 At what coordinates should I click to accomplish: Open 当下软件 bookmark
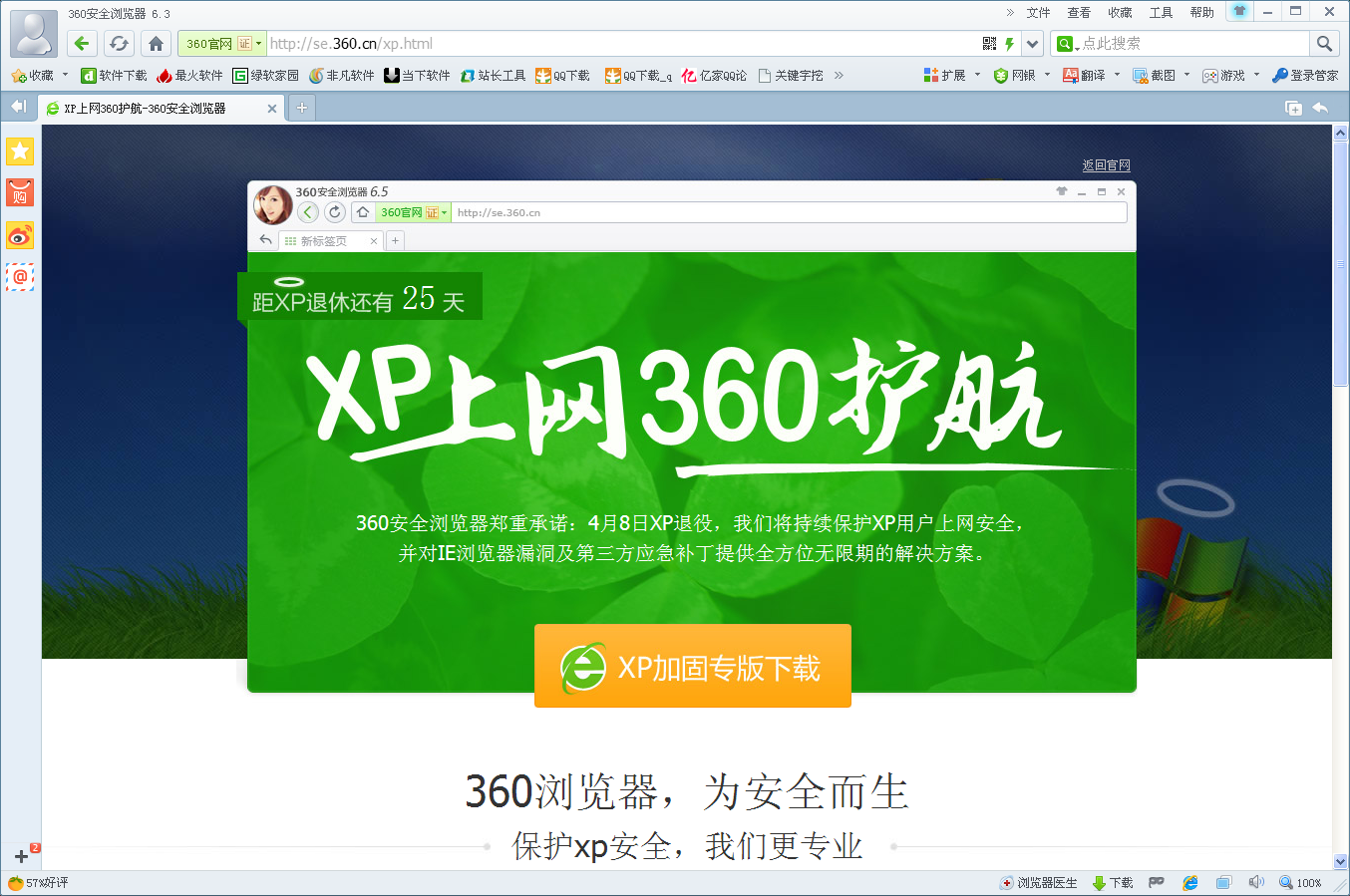(418, 76)
